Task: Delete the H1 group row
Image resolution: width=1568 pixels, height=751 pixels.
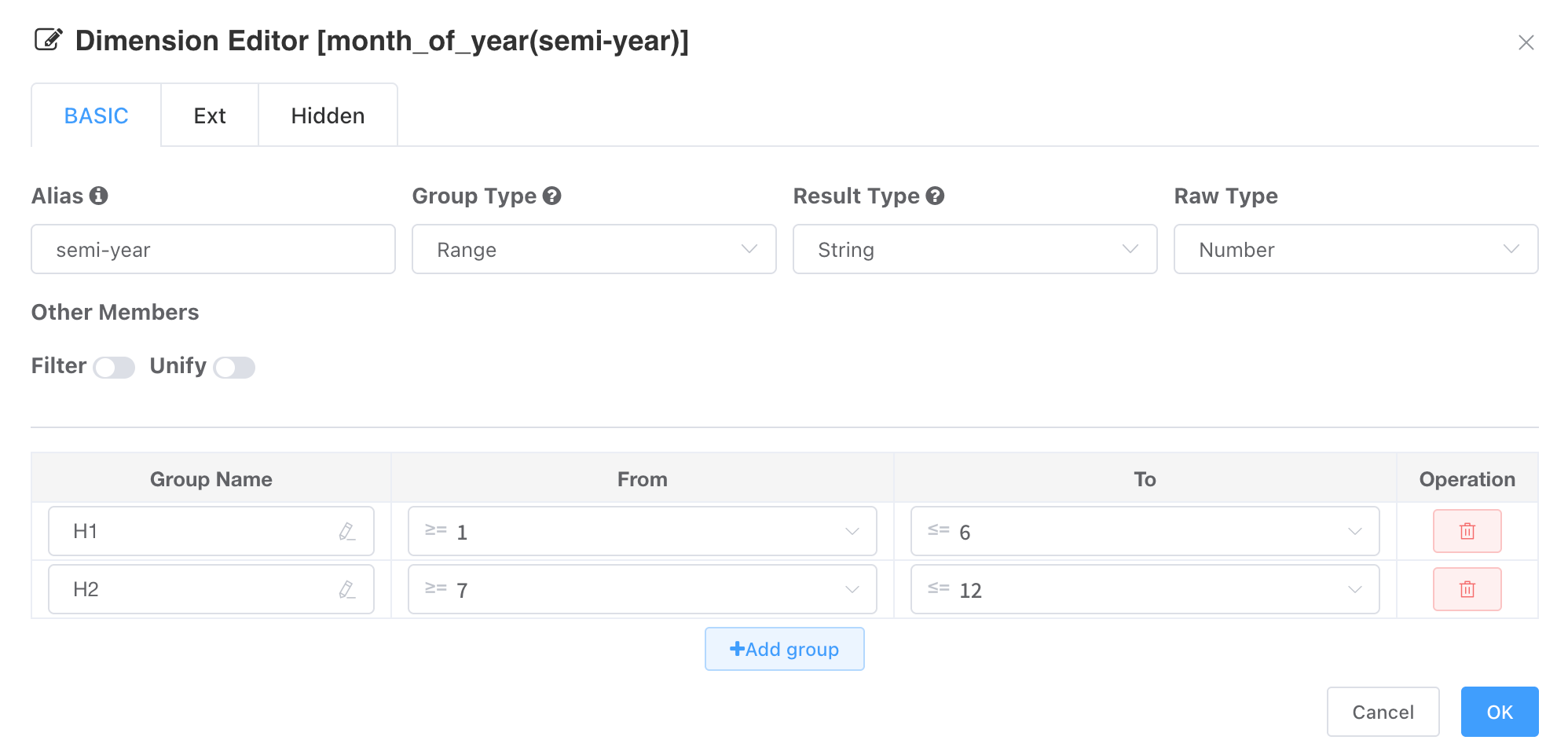Action: 1467,531
